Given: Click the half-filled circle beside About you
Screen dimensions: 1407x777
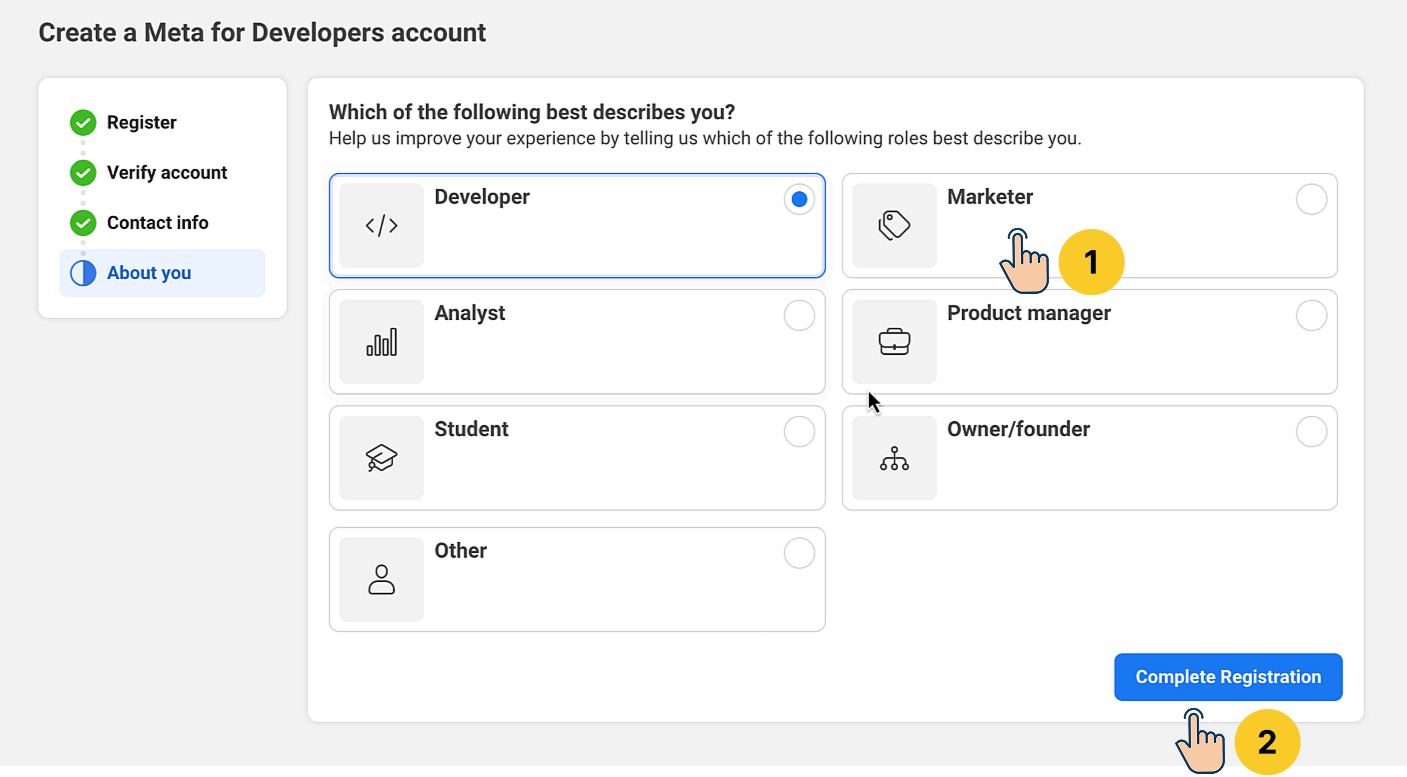Looking at the screenshot, I should pos(83,273).
